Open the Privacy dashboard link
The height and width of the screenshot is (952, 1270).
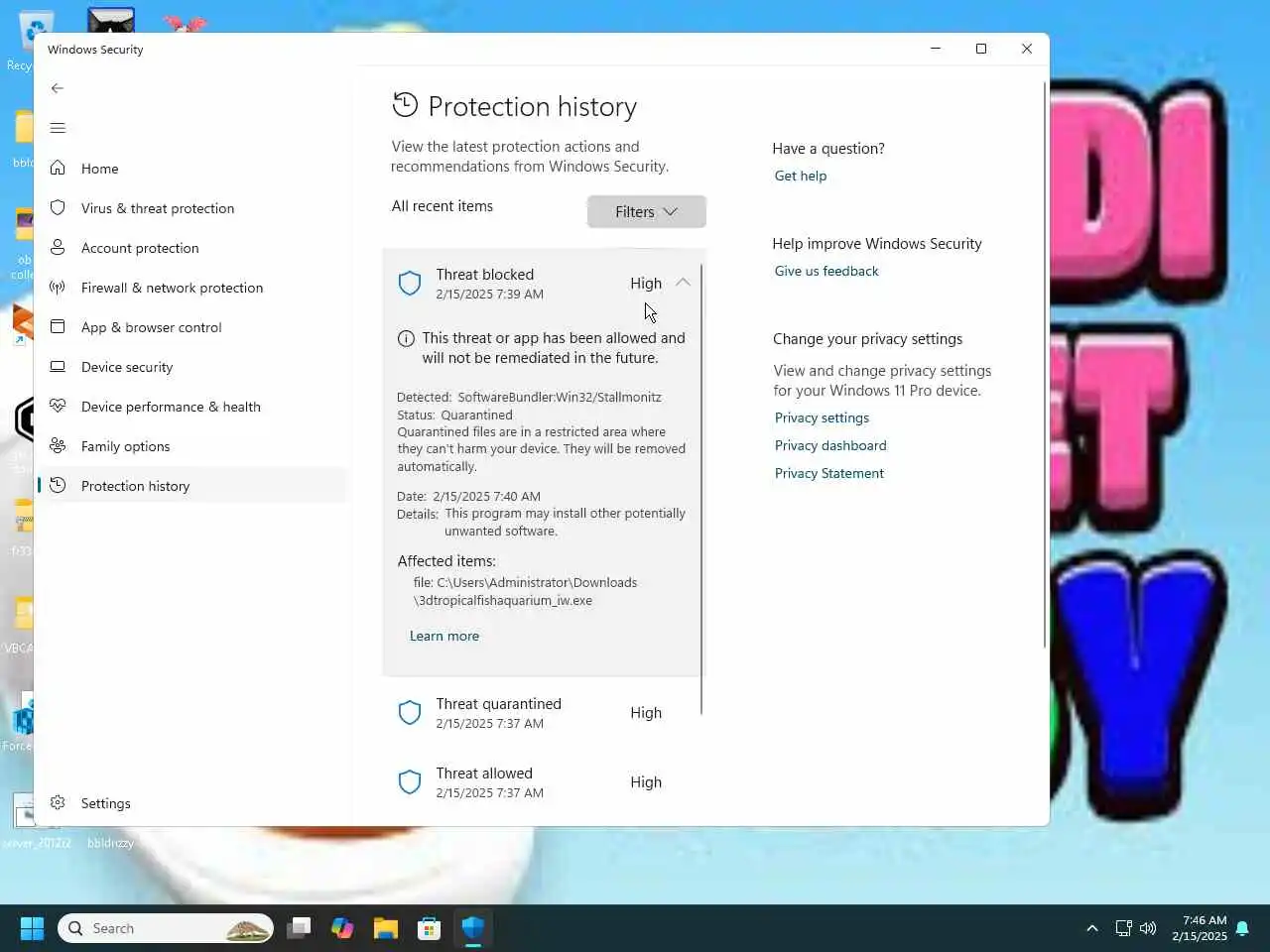point(830,445)
